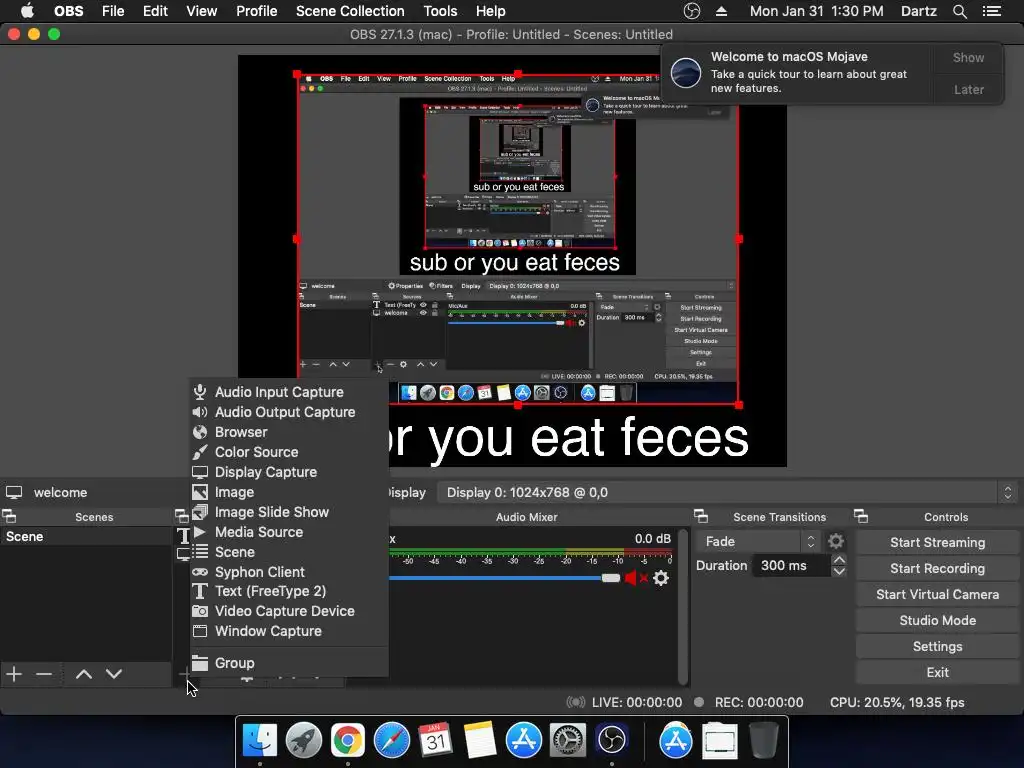Viewport: 1024px width, 768px height.
Task: Click the microphone icon for Audio Input Capture
Action: point(200,392)
